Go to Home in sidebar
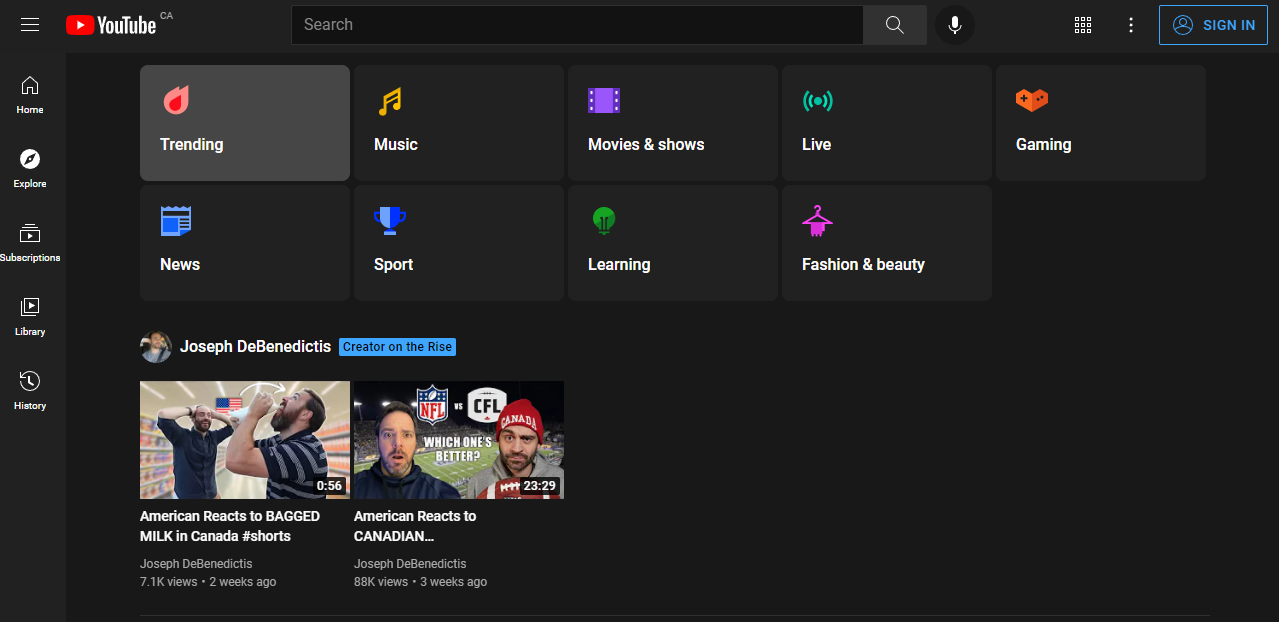 (30, 95)
